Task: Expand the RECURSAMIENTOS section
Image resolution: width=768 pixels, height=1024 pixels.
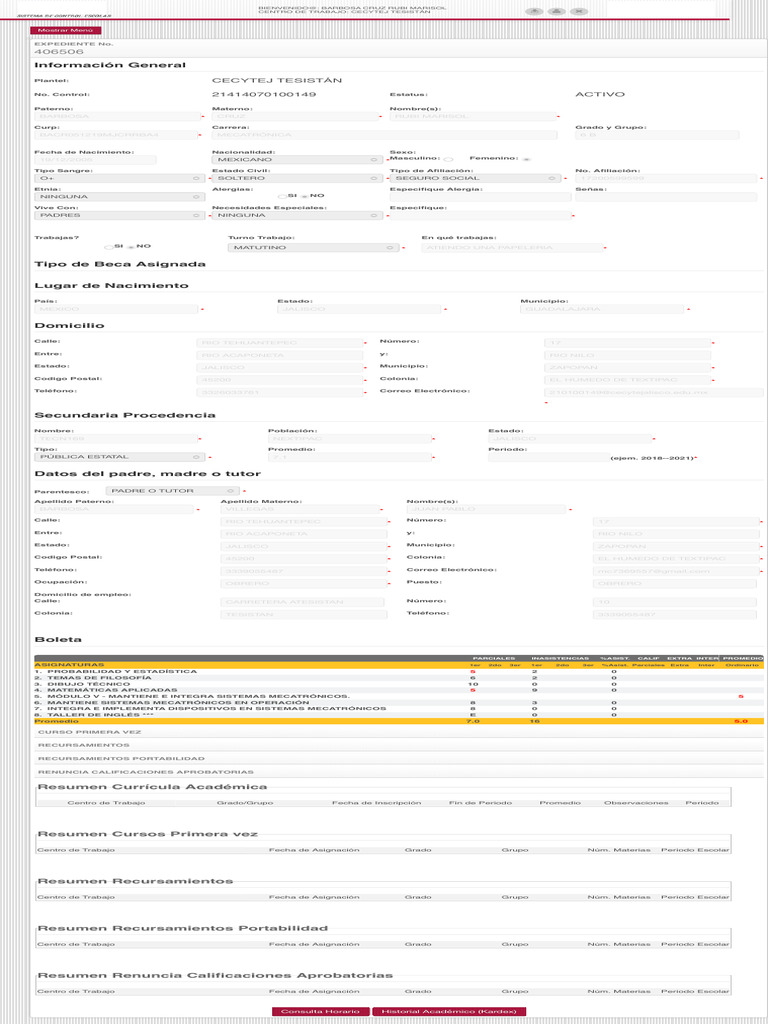Action: coord(398,745)
